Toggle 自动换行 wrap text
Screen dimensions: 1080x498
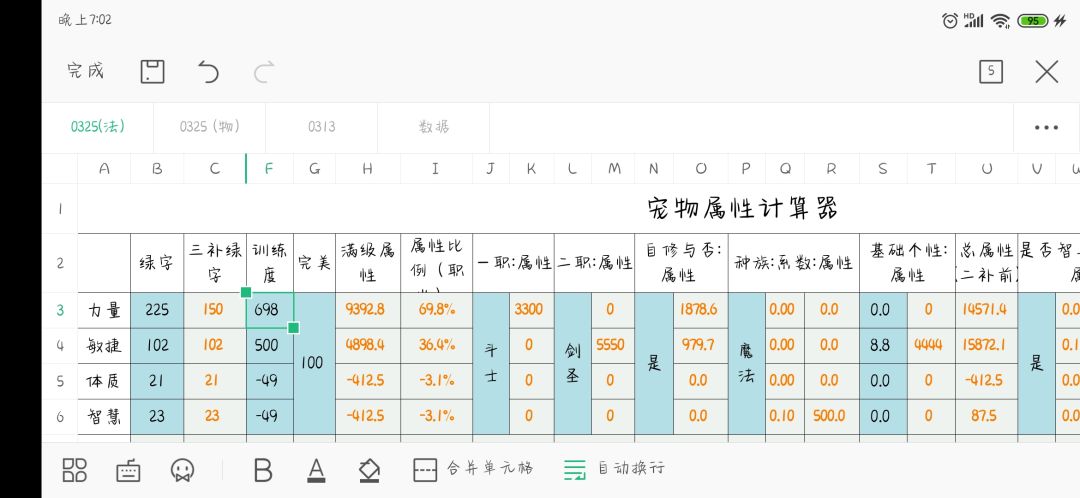[614, 469]
